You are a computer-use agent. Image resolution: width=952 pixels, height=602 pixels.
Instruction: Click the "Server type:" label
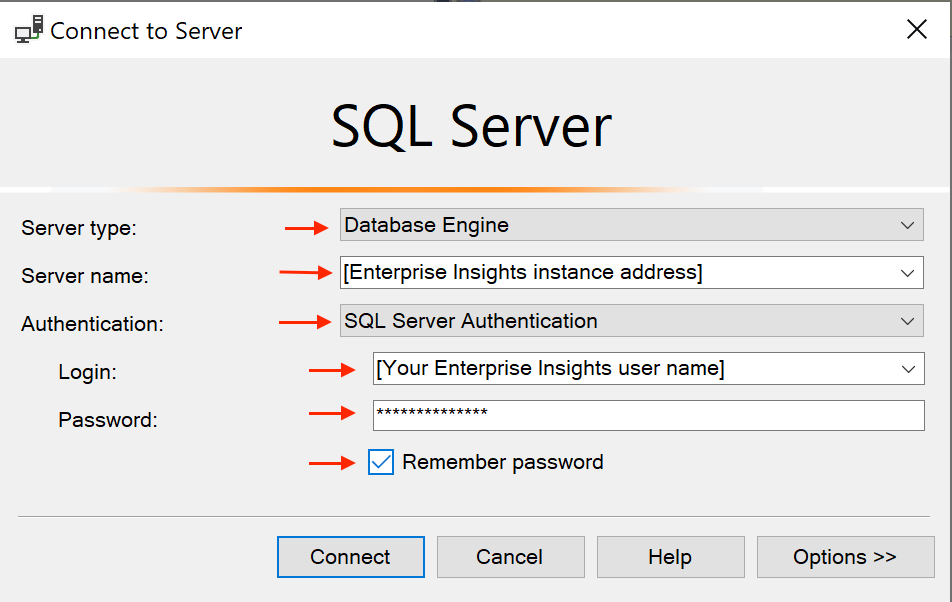(x=79, y=228)
